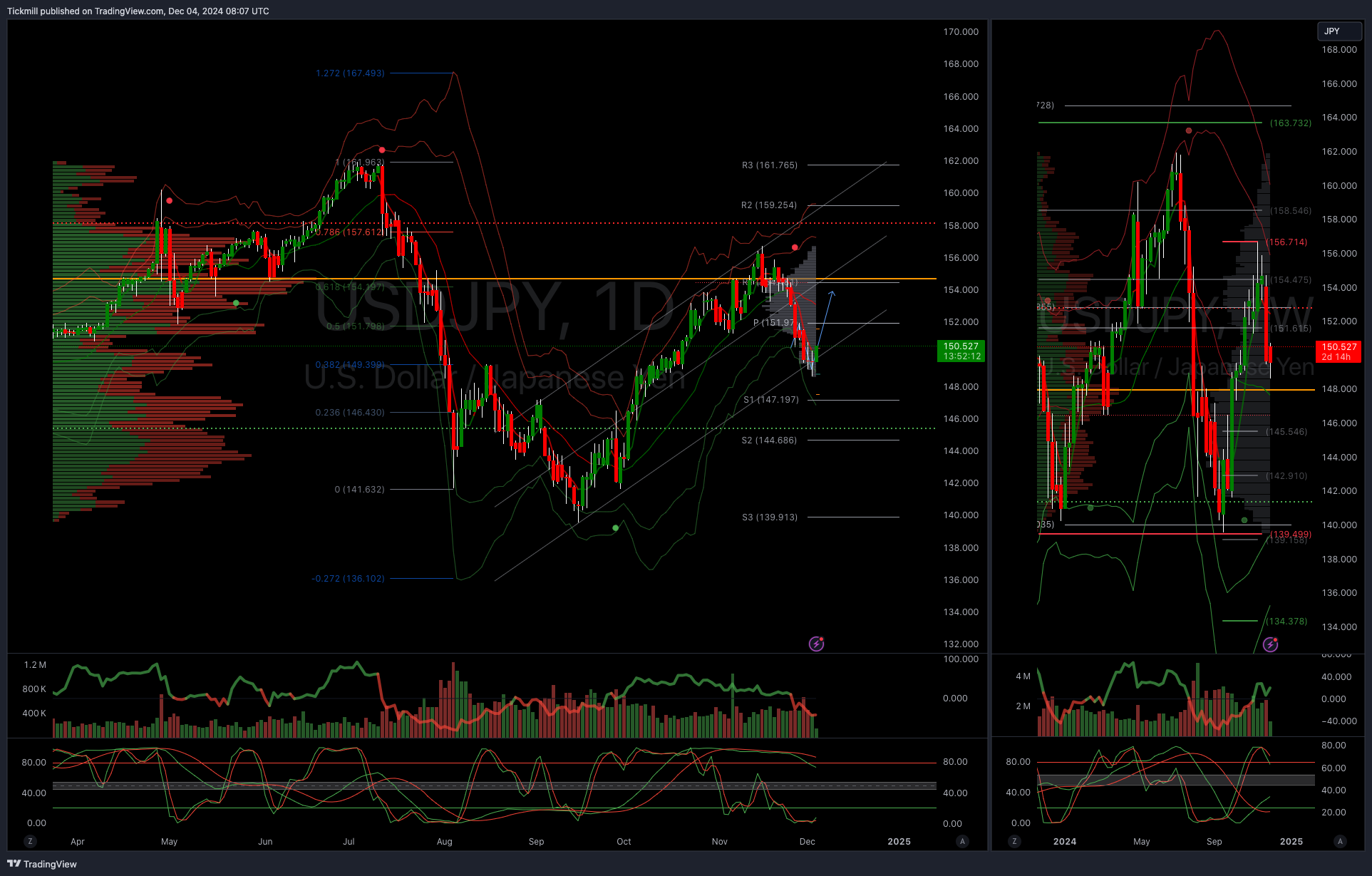
Task: Click the 2024 label on weekly time axis
Action: [1065, 841]
